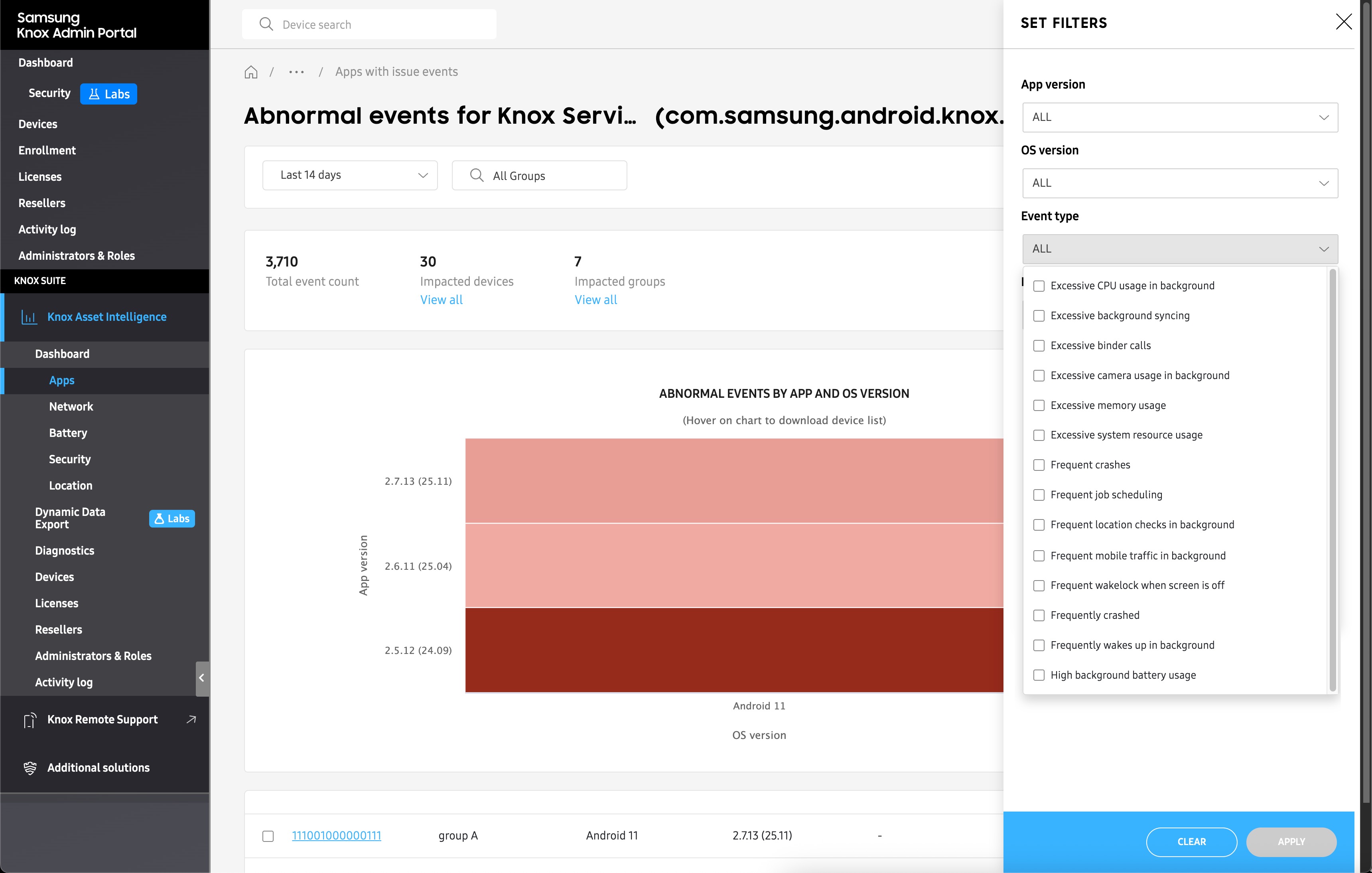
Task: Check Frequently wakes up in background
Action: pos(1039,645)
